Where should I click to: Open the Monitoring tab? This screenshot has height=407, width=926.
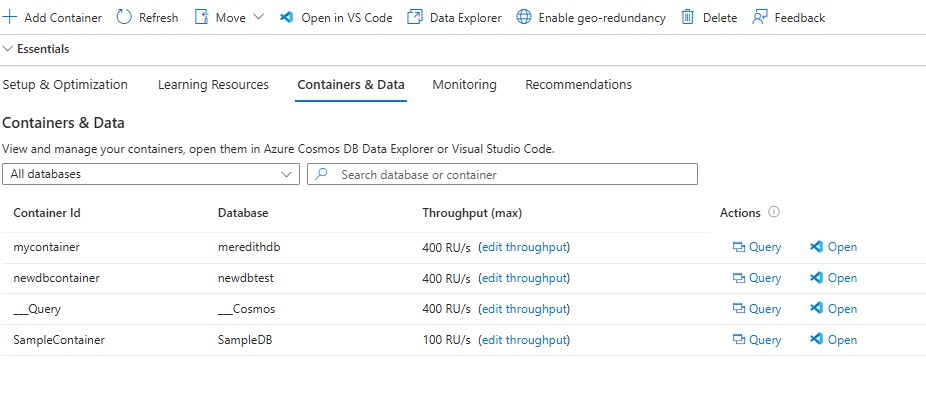click(x=464, y=84)
